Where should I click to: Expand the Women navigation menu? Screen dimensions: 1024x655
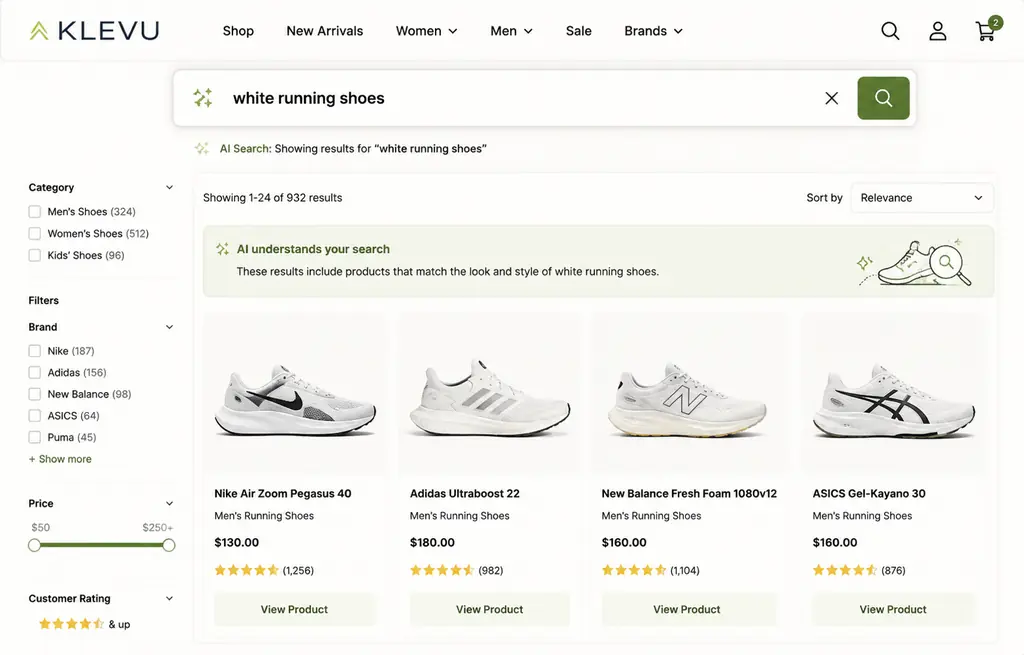pos(426,31)
